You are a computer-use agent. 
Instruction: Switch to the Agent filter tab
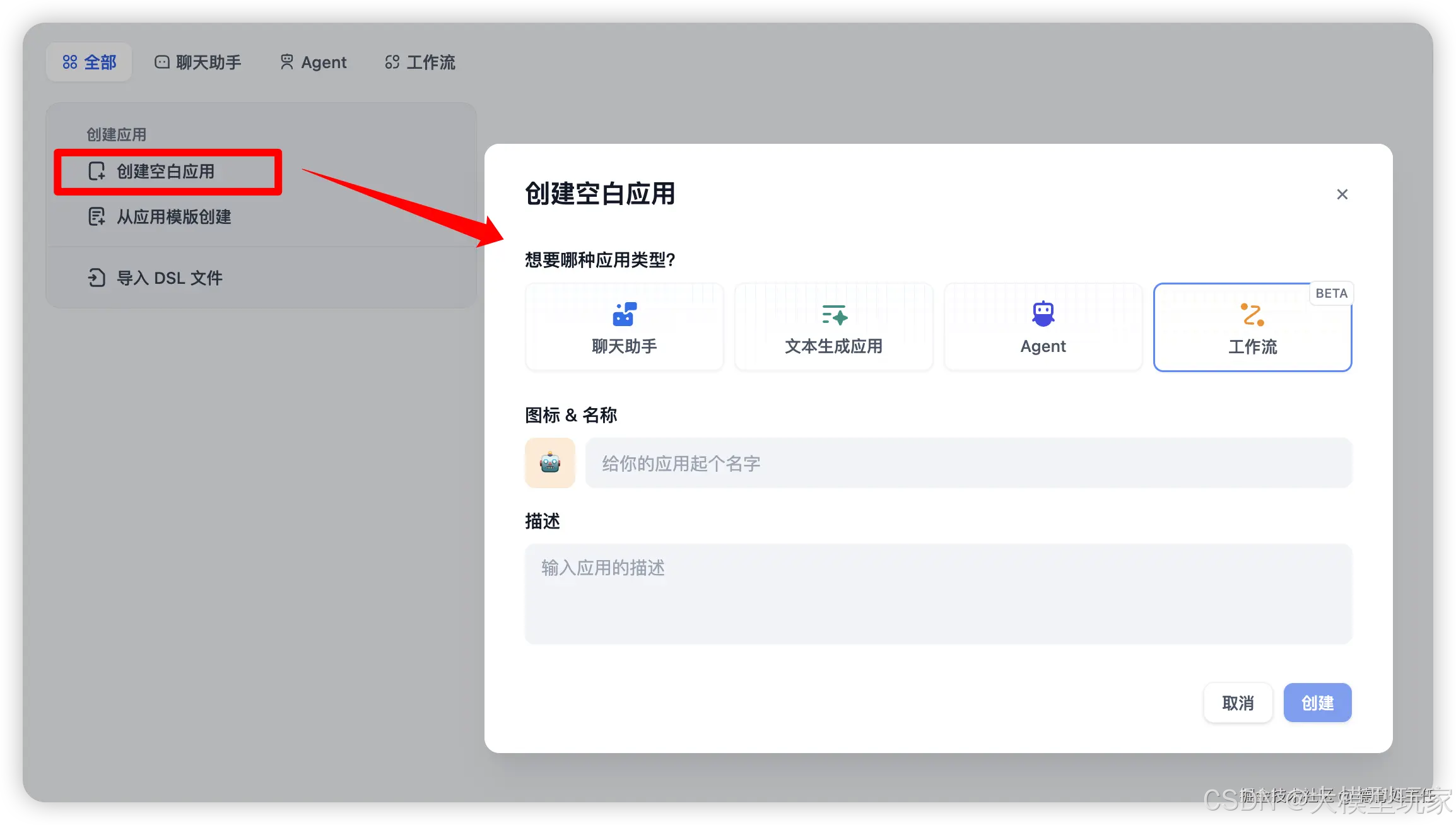tap(312, 61)
